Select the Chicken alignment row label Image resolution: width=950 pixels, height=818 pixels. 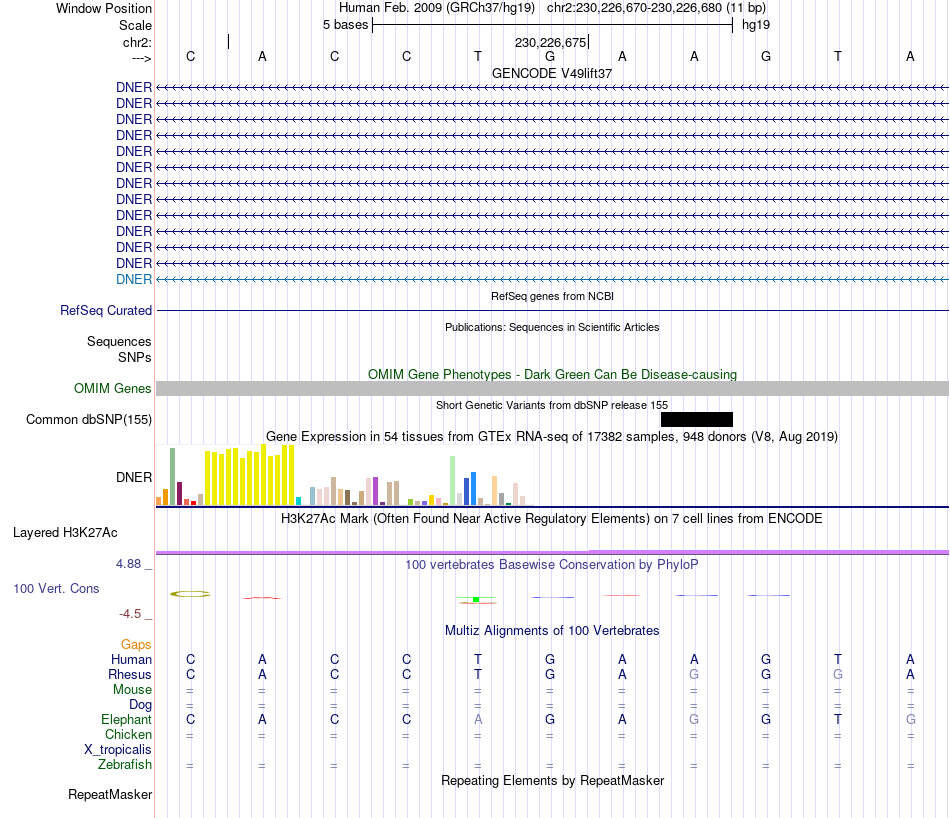[128, 734]
